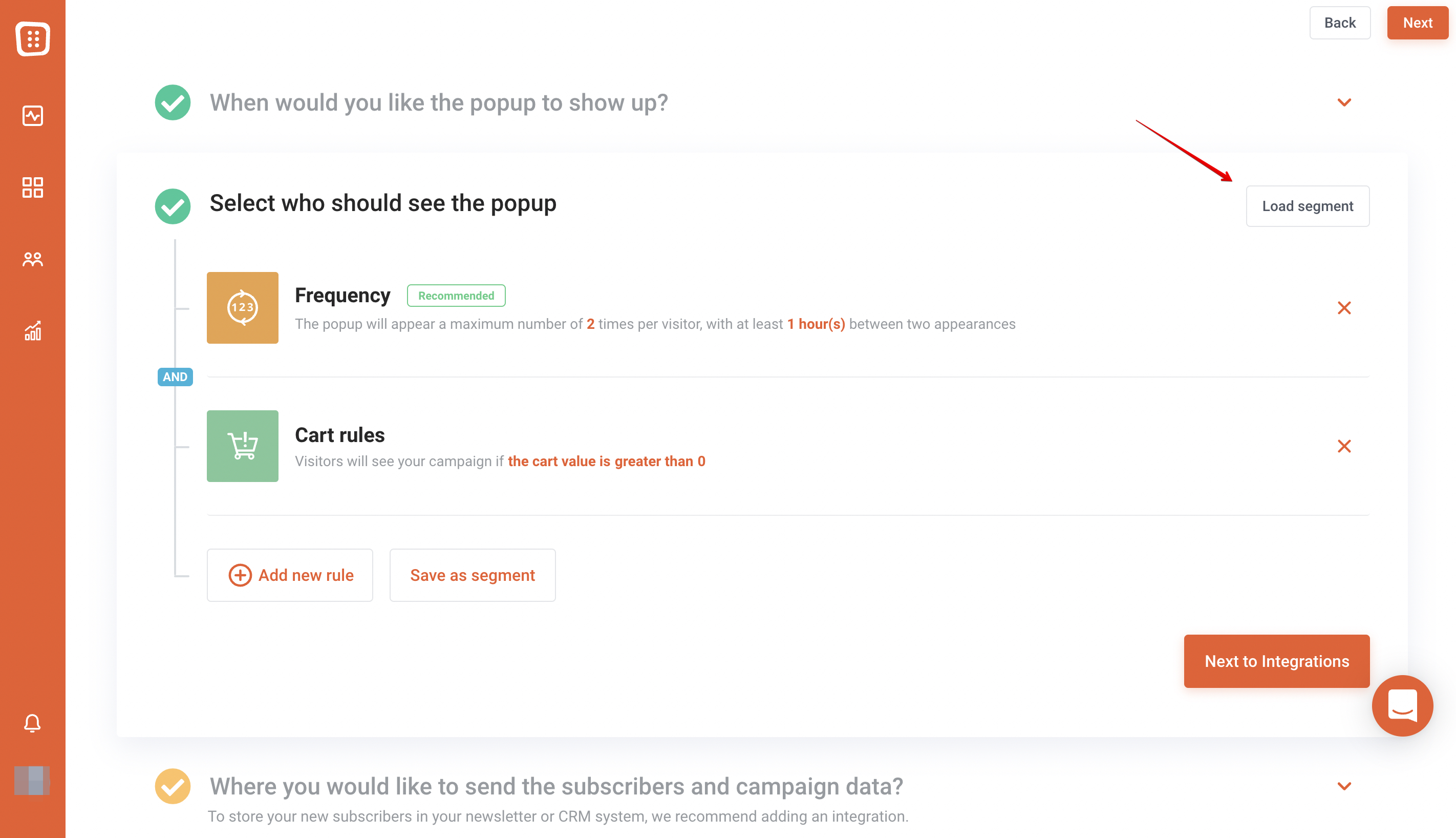Click Save as segment
Image resolution: width=1456 pixels, height=838 pixels.
pos(473,575)
